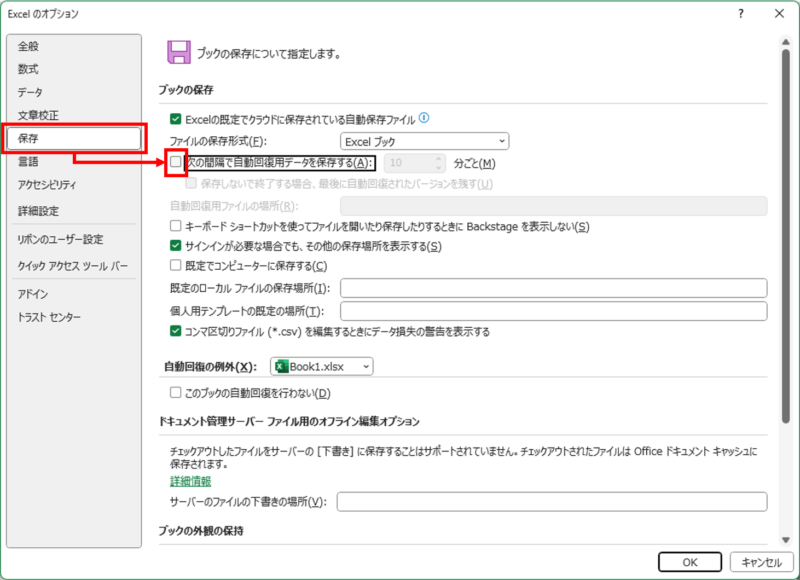Screen dimensions: 800x580
Task: Switch to 言語 category
Action: (x=74, y=162)
